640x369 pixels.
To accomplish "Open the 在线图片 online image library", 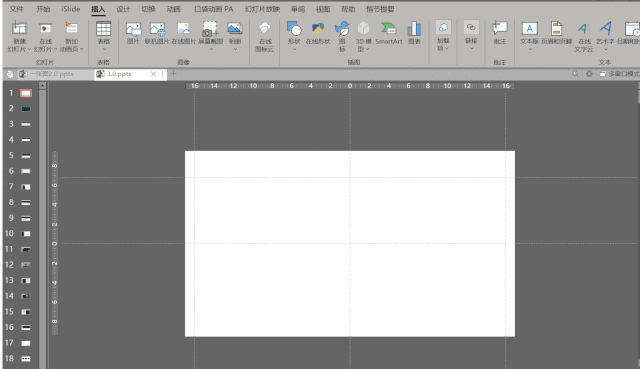I will (184, 33).
